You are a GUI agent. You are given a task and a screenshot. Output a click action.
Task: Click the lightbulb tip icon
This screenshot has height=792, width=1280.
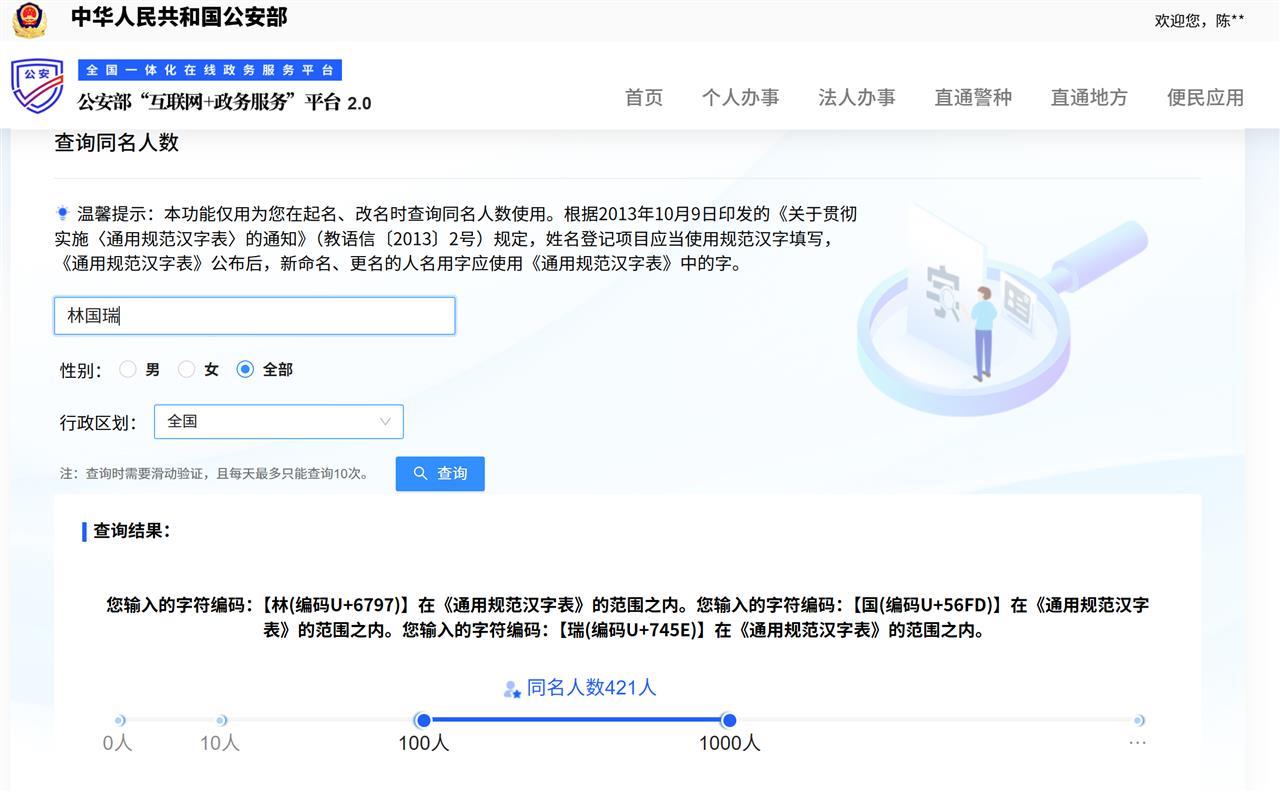(x=62, y=213)
